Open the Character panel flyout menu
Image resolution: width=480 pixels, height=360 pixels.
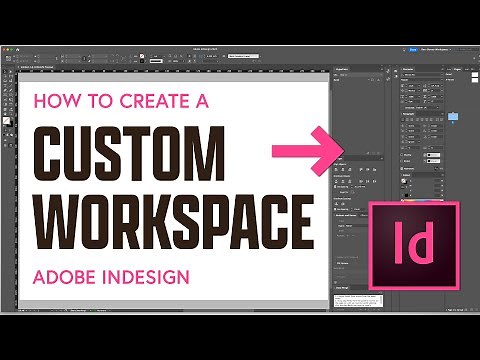[x=442, y=69]
